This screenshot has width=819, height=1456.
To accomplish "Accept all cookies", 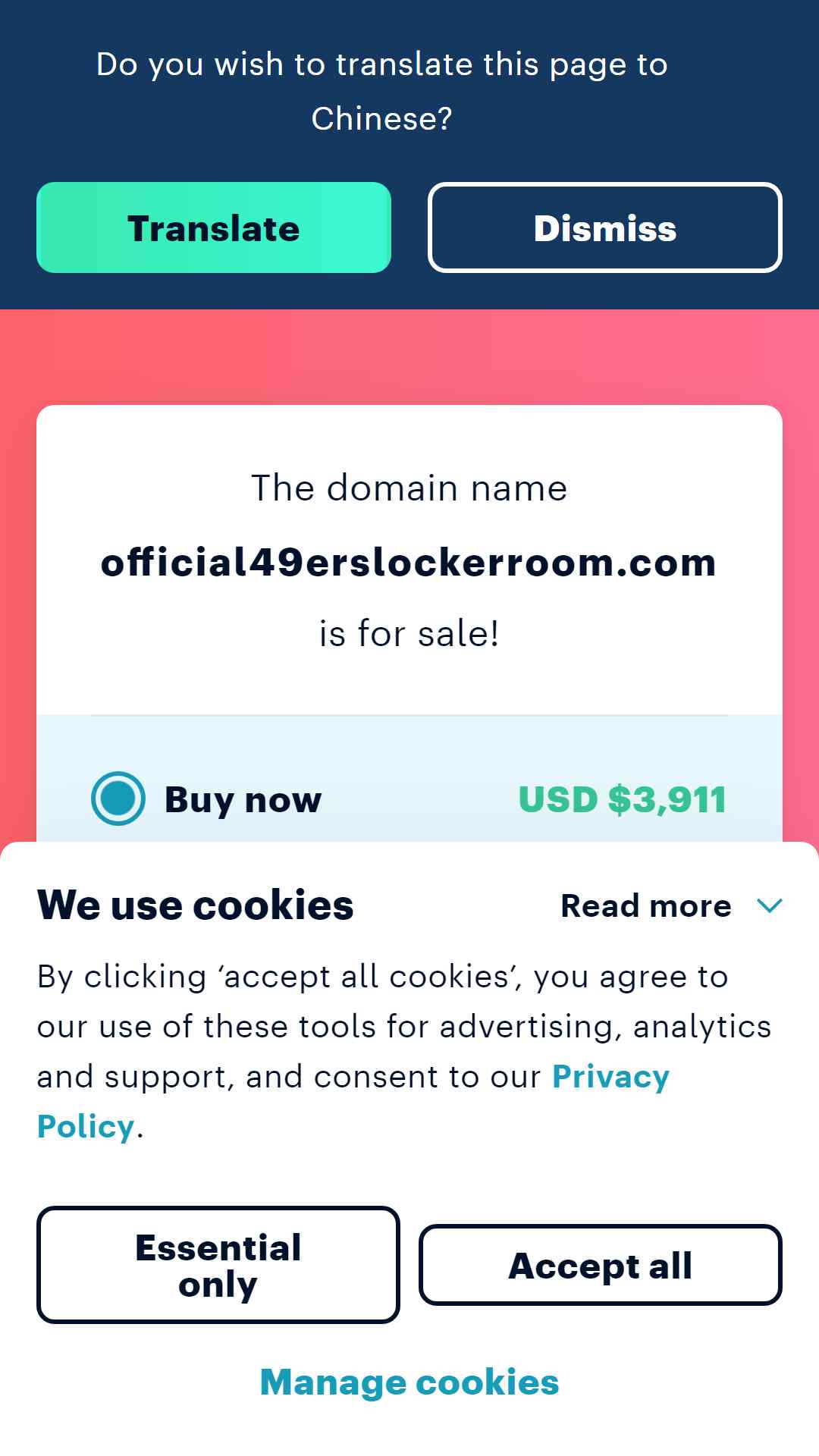I will pos(601,1265).
